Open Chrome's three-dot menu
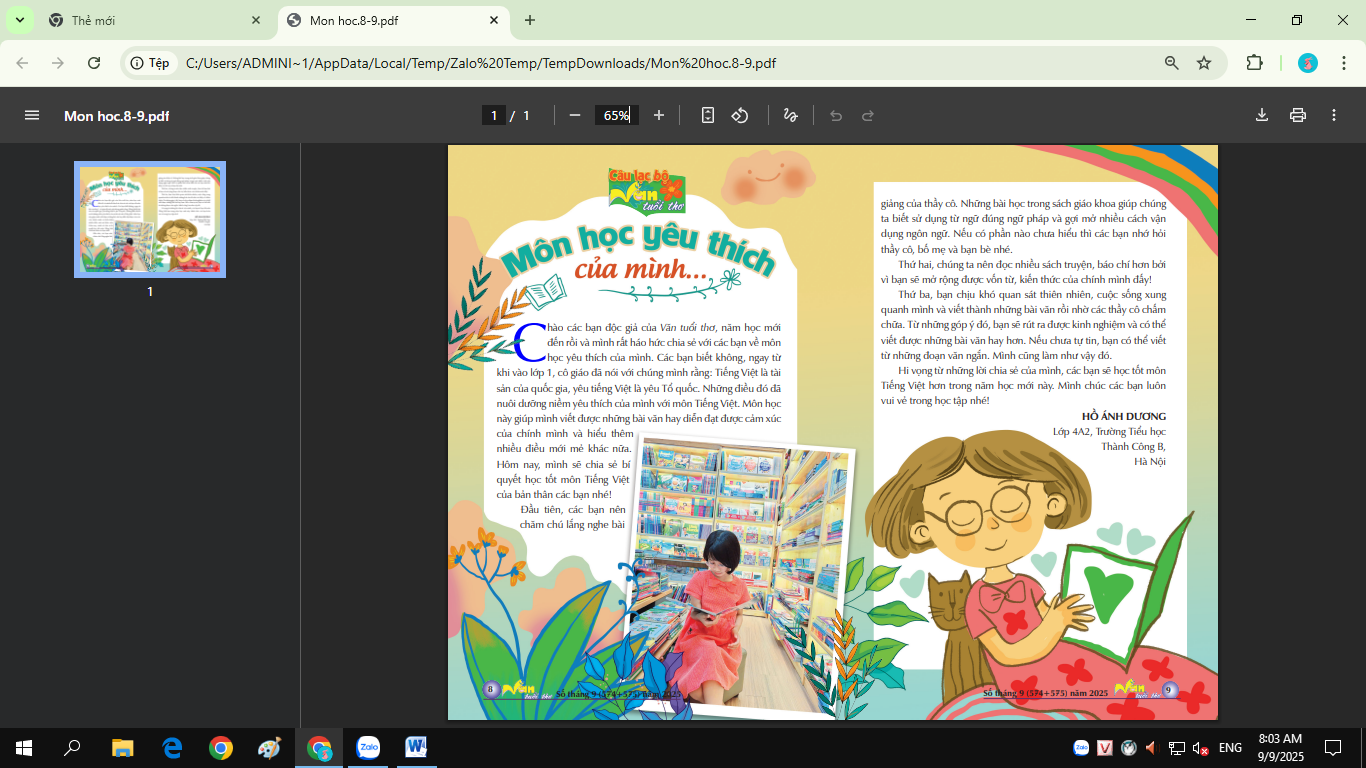The height and width of the screenshot is (768, 1366). click(x=1342, y=63)
